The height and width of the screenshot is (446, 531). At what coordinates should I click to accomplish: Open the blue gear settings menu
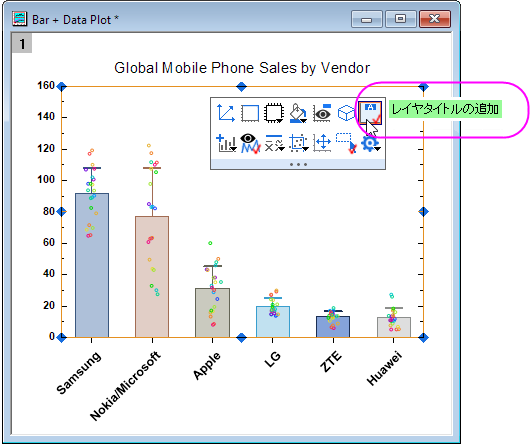pos(370,143)
